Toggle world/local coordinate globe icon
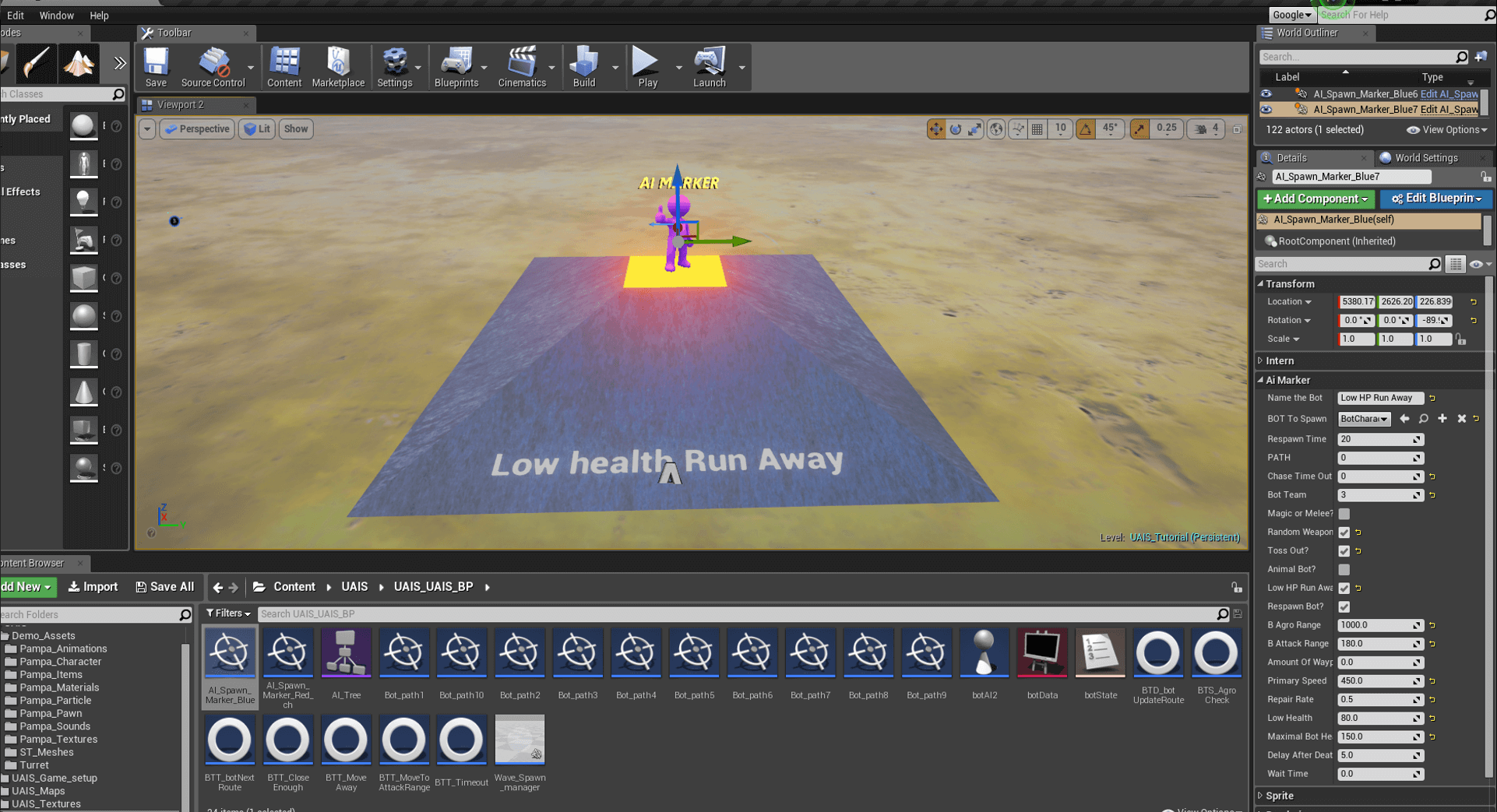Screen dimensions: 1497x812 (x=996, y=129)
